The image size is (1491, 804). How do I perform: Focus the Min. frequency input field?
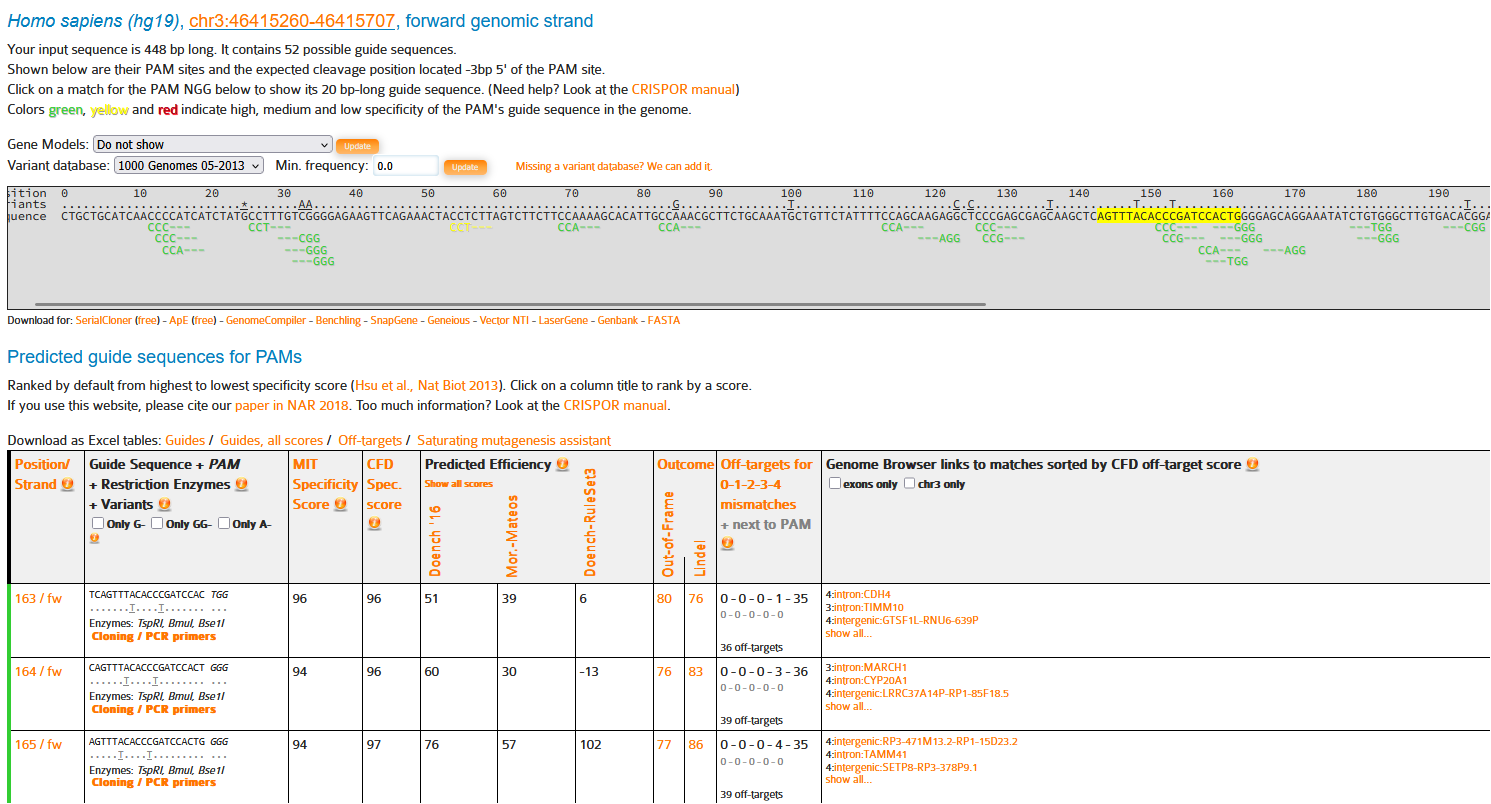coord(406,166)
